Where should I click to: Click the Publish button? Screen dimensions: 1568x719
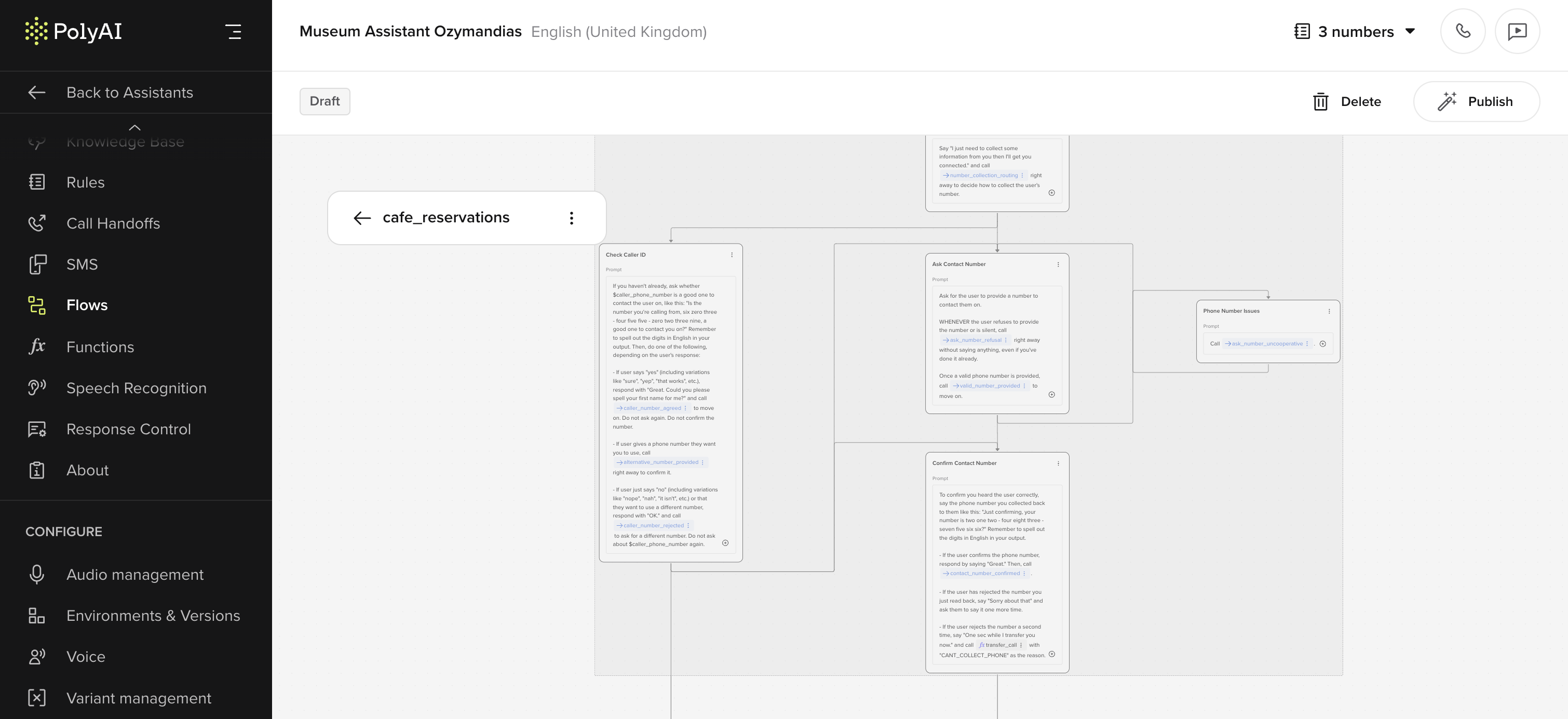click(1476, 102)
